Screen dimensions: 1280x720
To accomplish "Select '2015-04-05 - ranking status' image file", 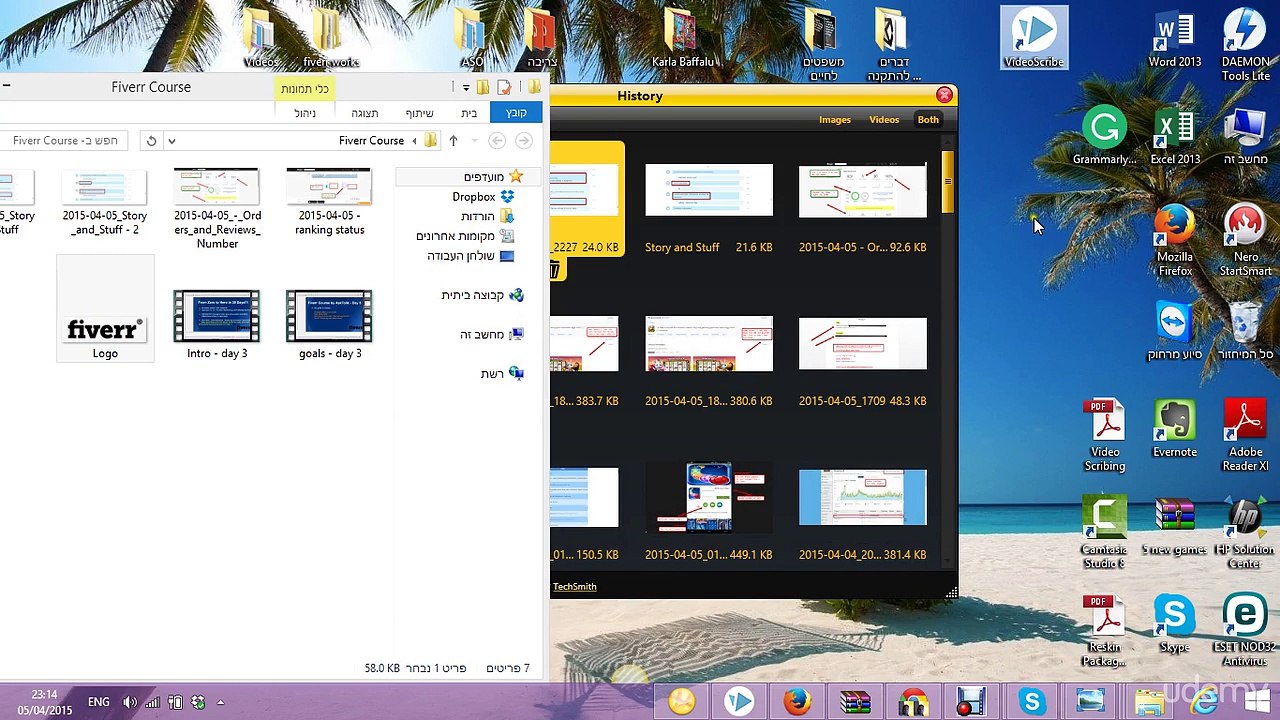I will 330,203.
